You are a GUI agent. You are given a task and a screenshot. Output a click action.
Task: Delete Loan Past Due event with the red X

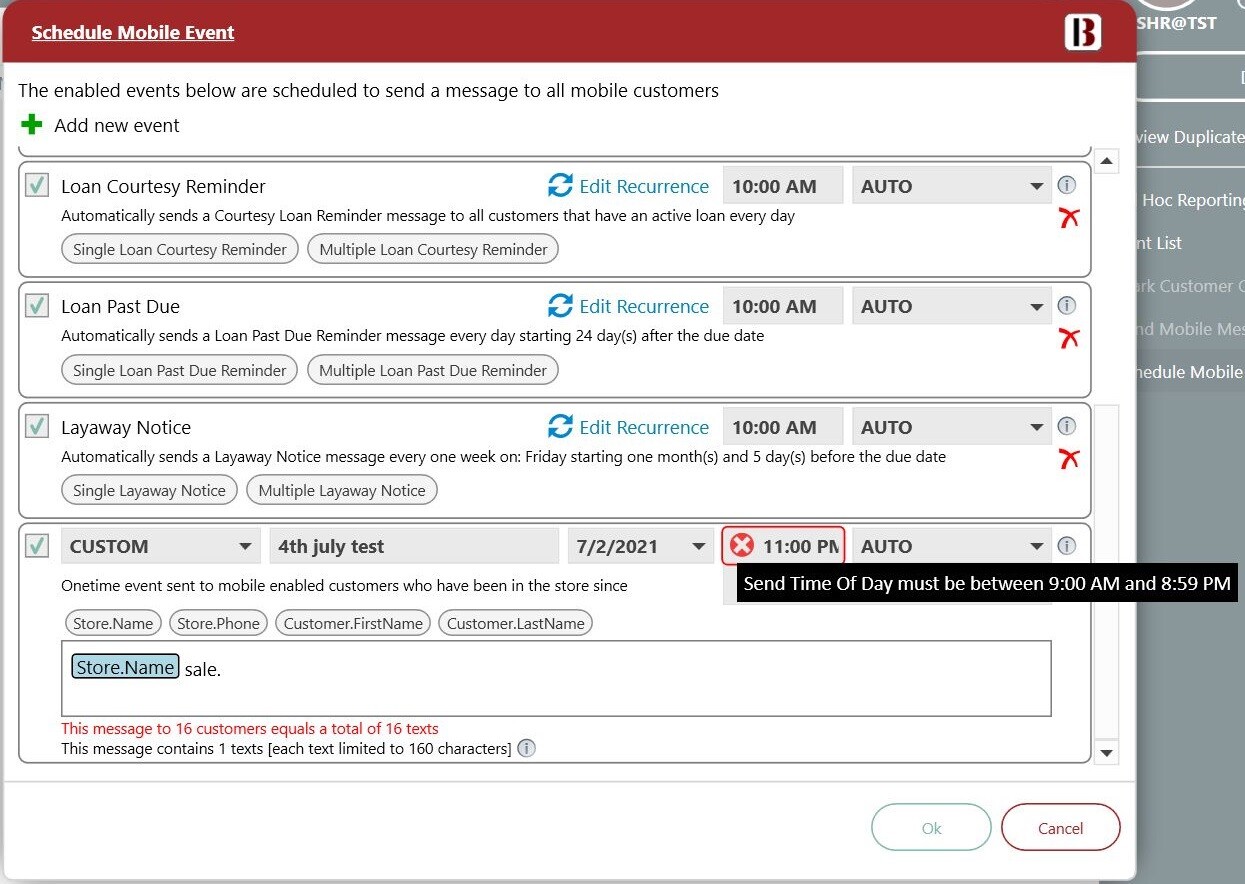click(x=1069, y=338)
